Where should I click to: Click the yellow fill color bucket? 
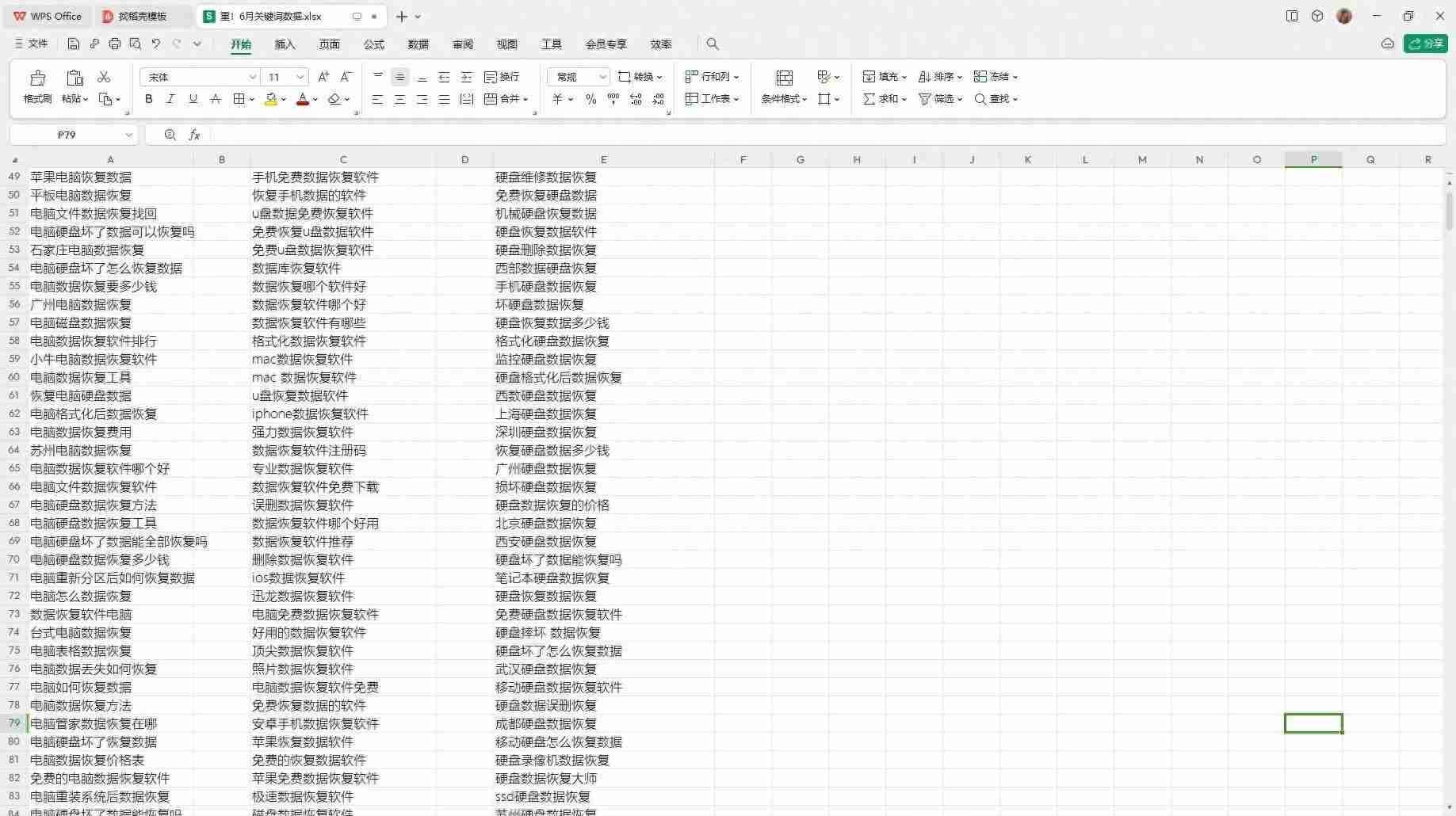pyautogui.click(x=271, y=99)
